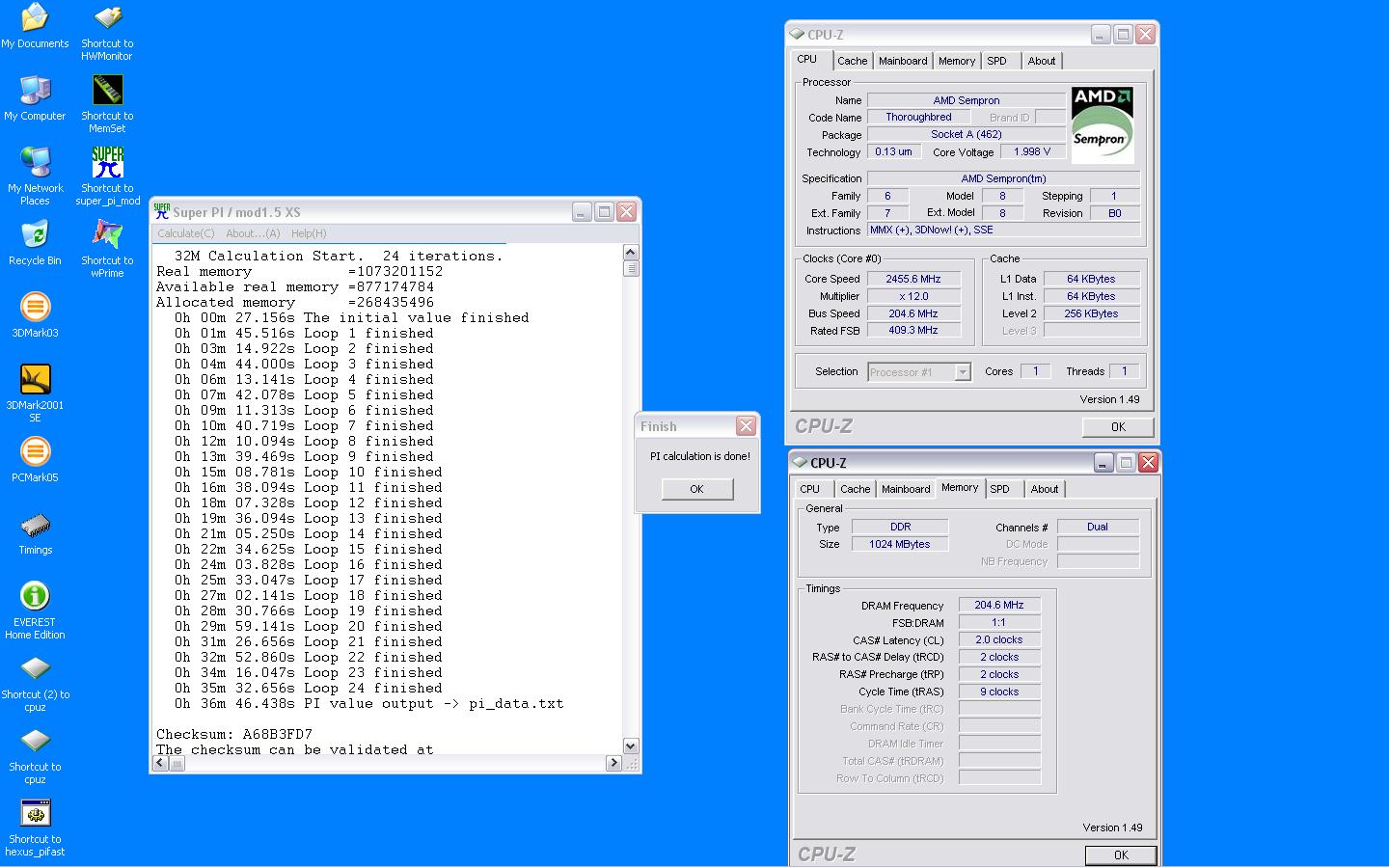Click 'PI calculation is done!' message
This screenshot has height=868, width=1389.
[x=699, y=456]
